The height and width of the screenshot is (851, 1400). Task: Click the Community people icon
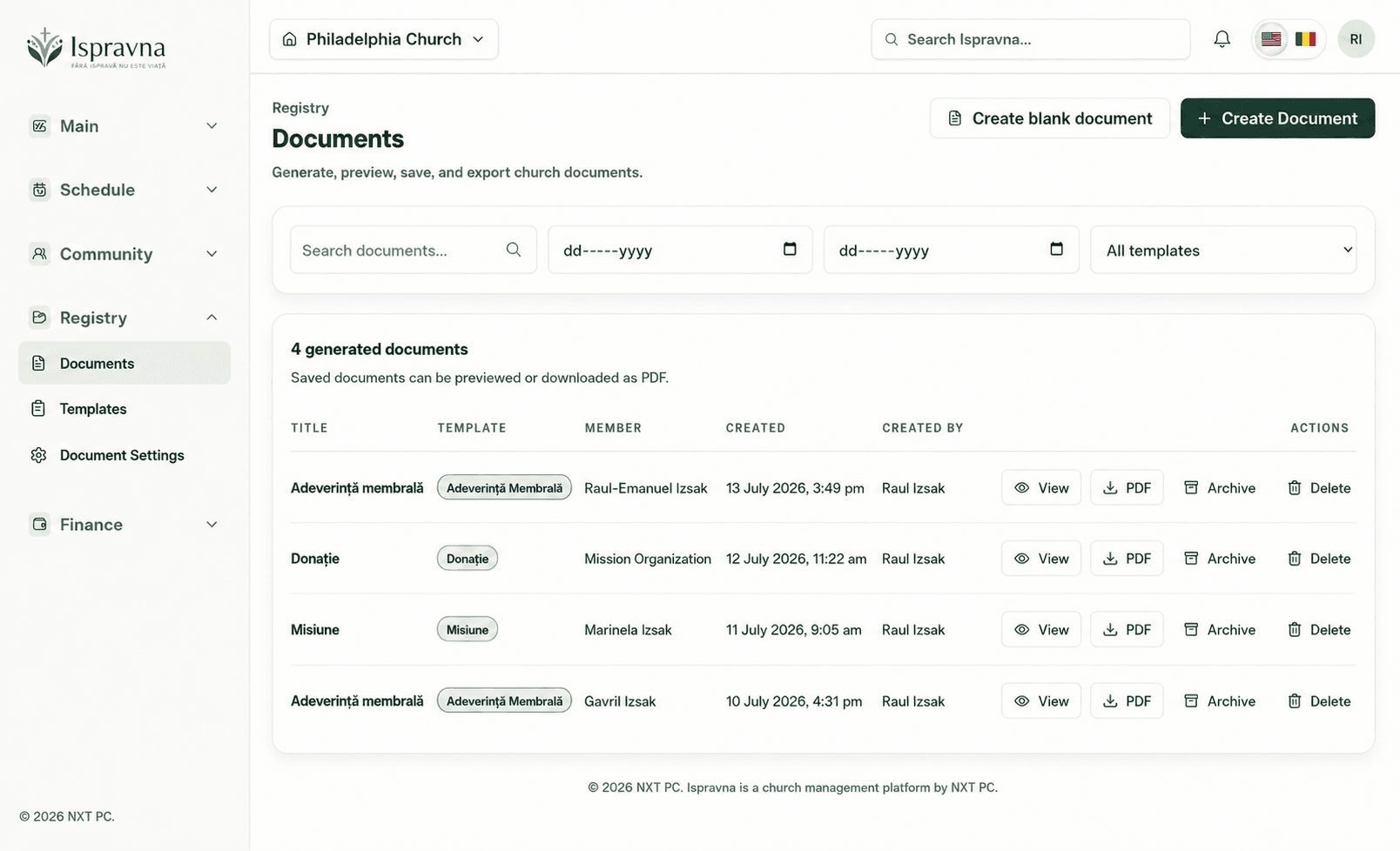(x=39, y=254)
